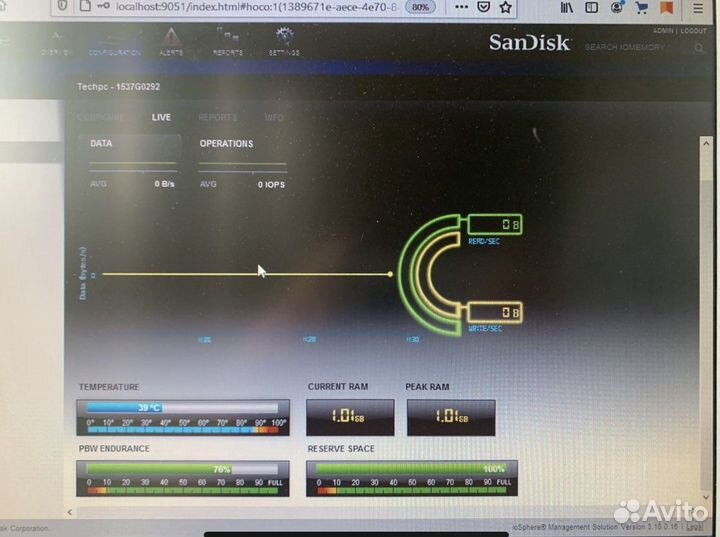Open the Pocket save icon

tap(484, 7)
